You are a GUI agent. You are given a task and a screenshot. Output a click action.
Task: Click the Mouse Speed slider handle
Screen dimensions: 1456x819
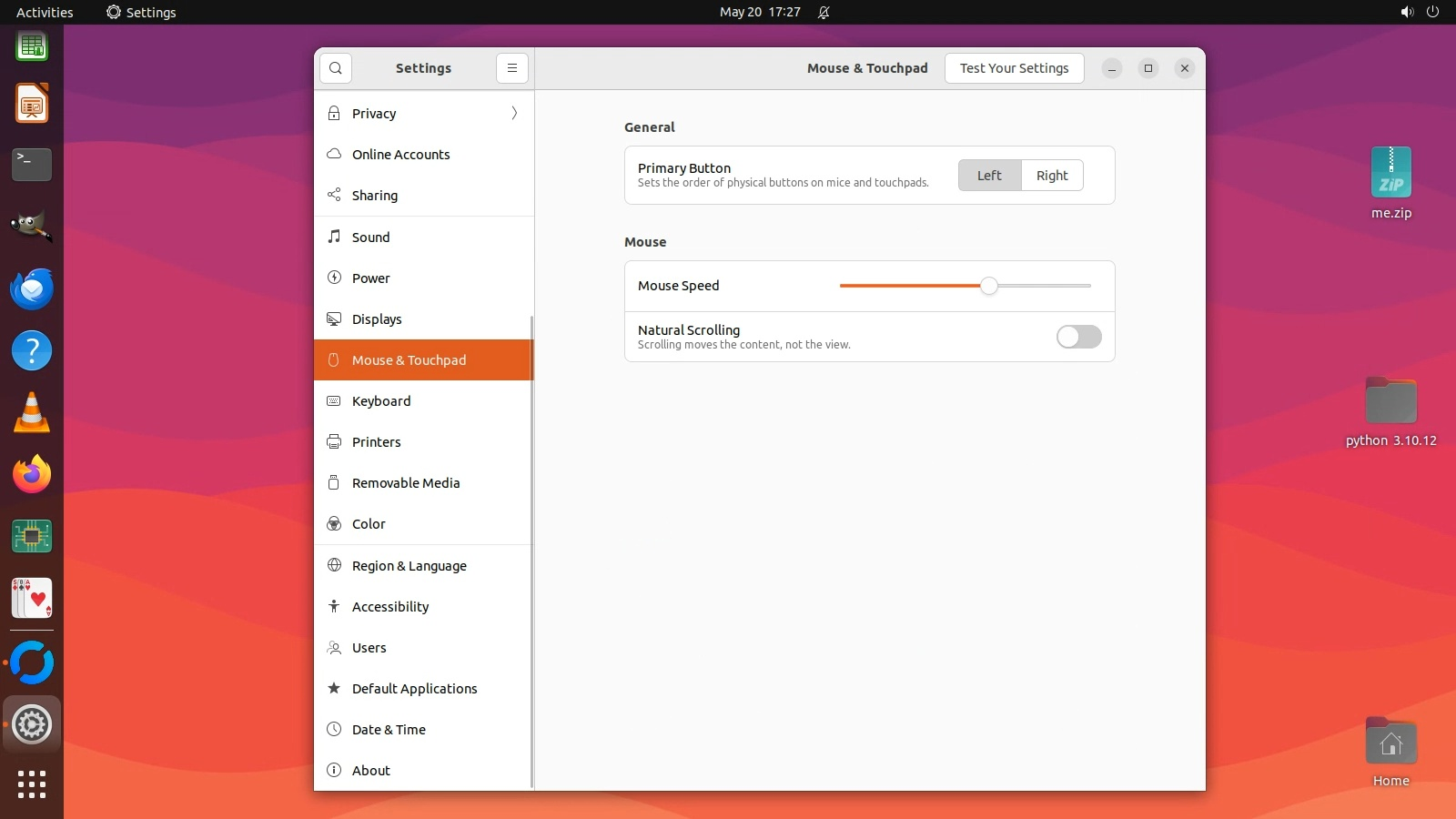[x=989, y=286]
